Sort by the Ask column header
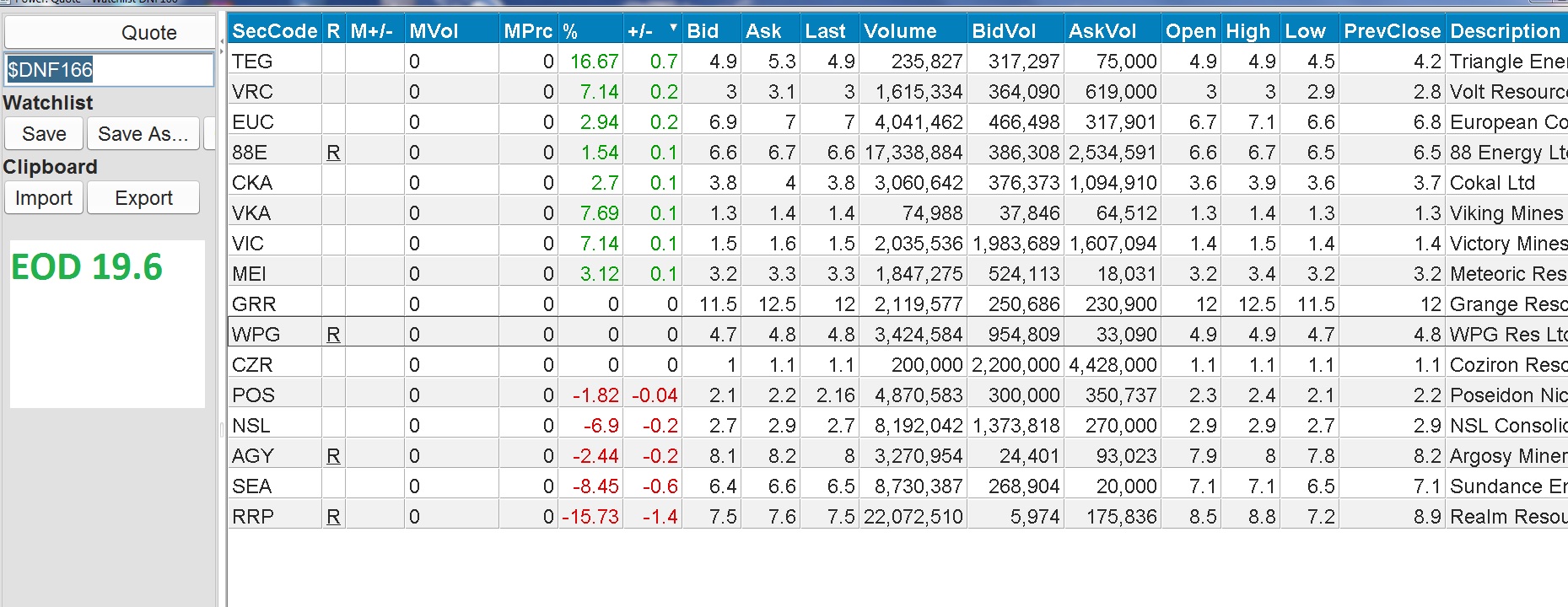 click(770, 31)
